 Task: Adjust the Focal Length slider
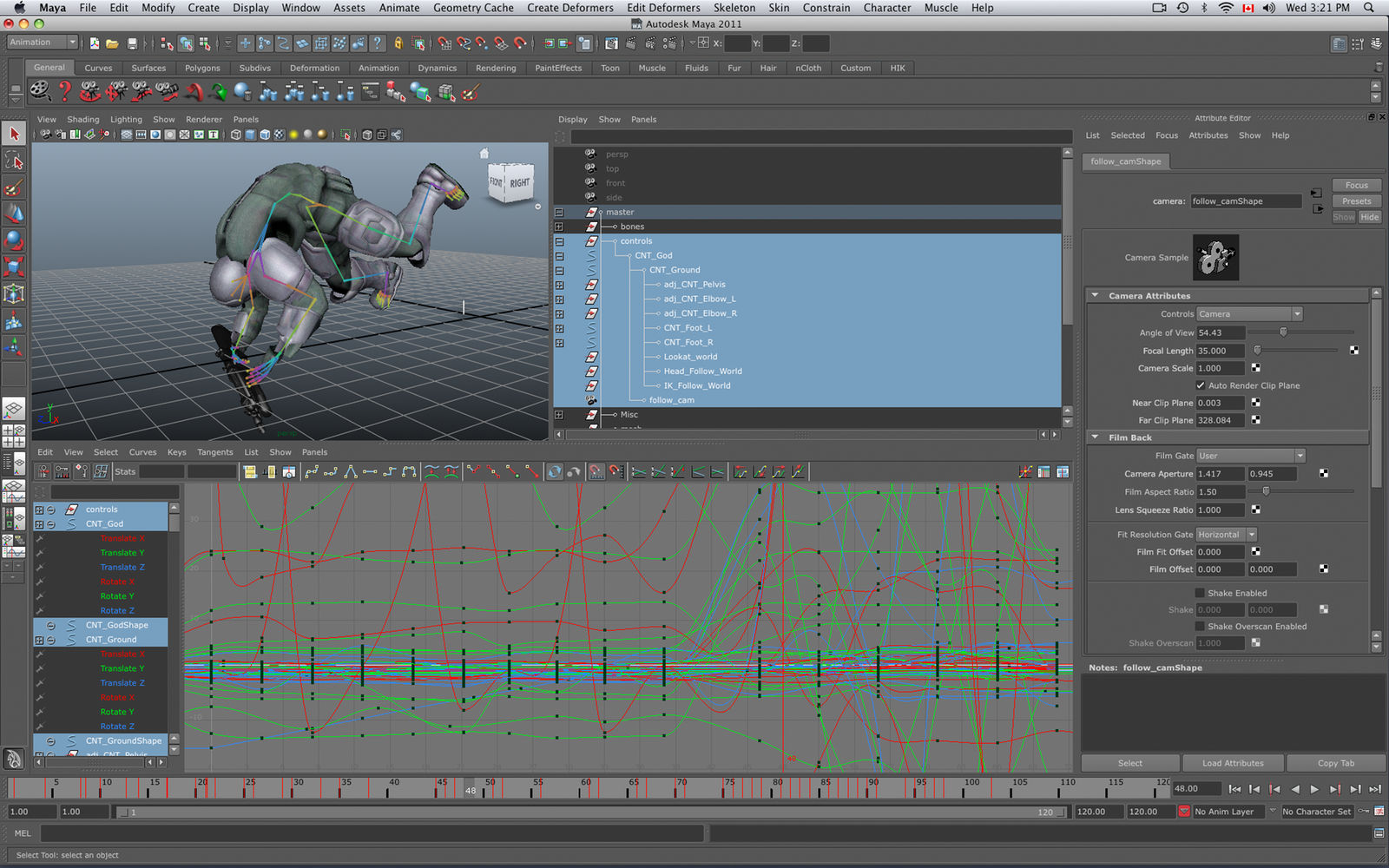pyautogui.click(x=1257, y=351)
